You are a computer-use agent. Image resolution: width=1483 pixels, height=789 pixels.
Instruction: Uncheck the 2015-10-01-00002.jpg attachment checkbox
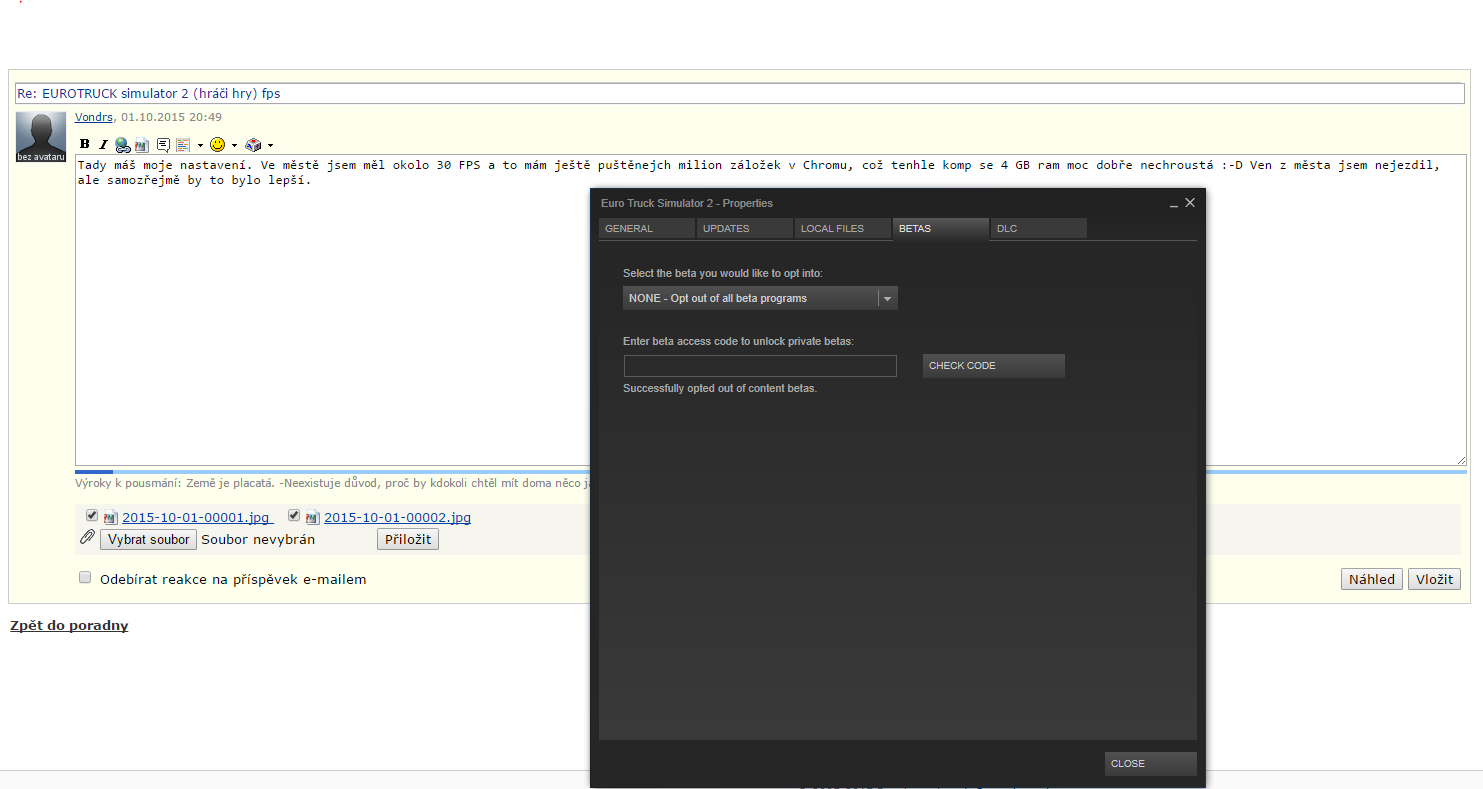294,516
